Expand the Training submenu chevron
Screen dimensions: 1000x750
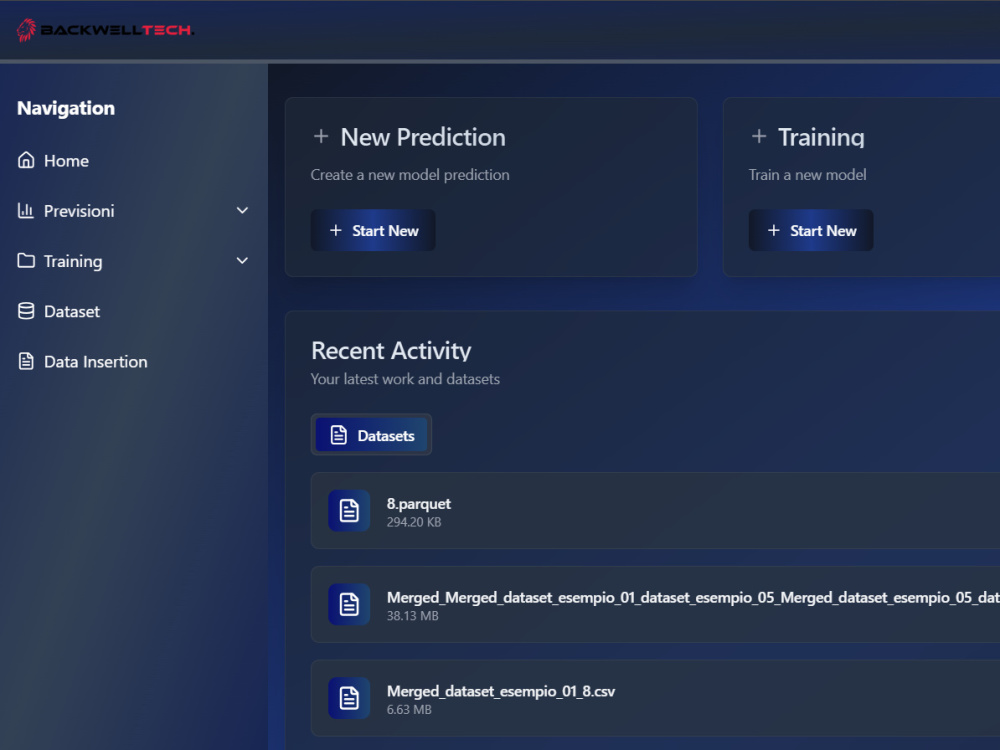[x=242, y=261]
